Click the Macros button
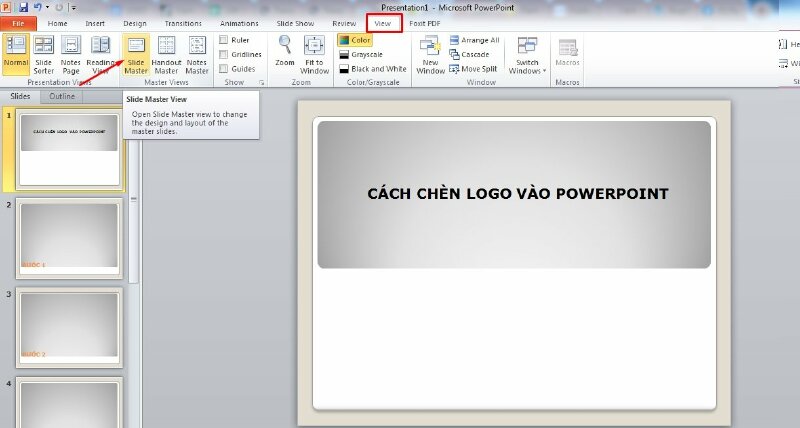The height and width of the screenshot is (428, 800). pos(567,53)
